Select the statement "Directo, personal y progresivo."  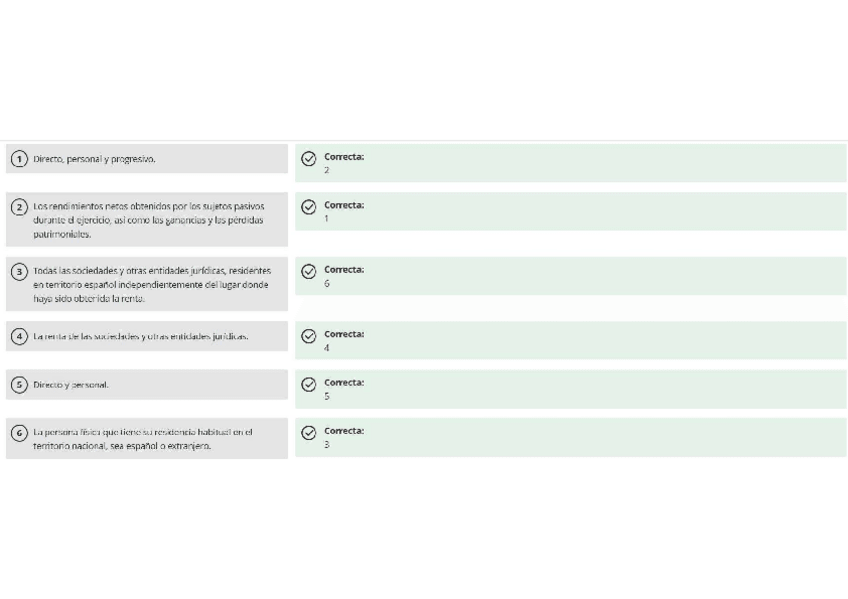pos(94,159)
